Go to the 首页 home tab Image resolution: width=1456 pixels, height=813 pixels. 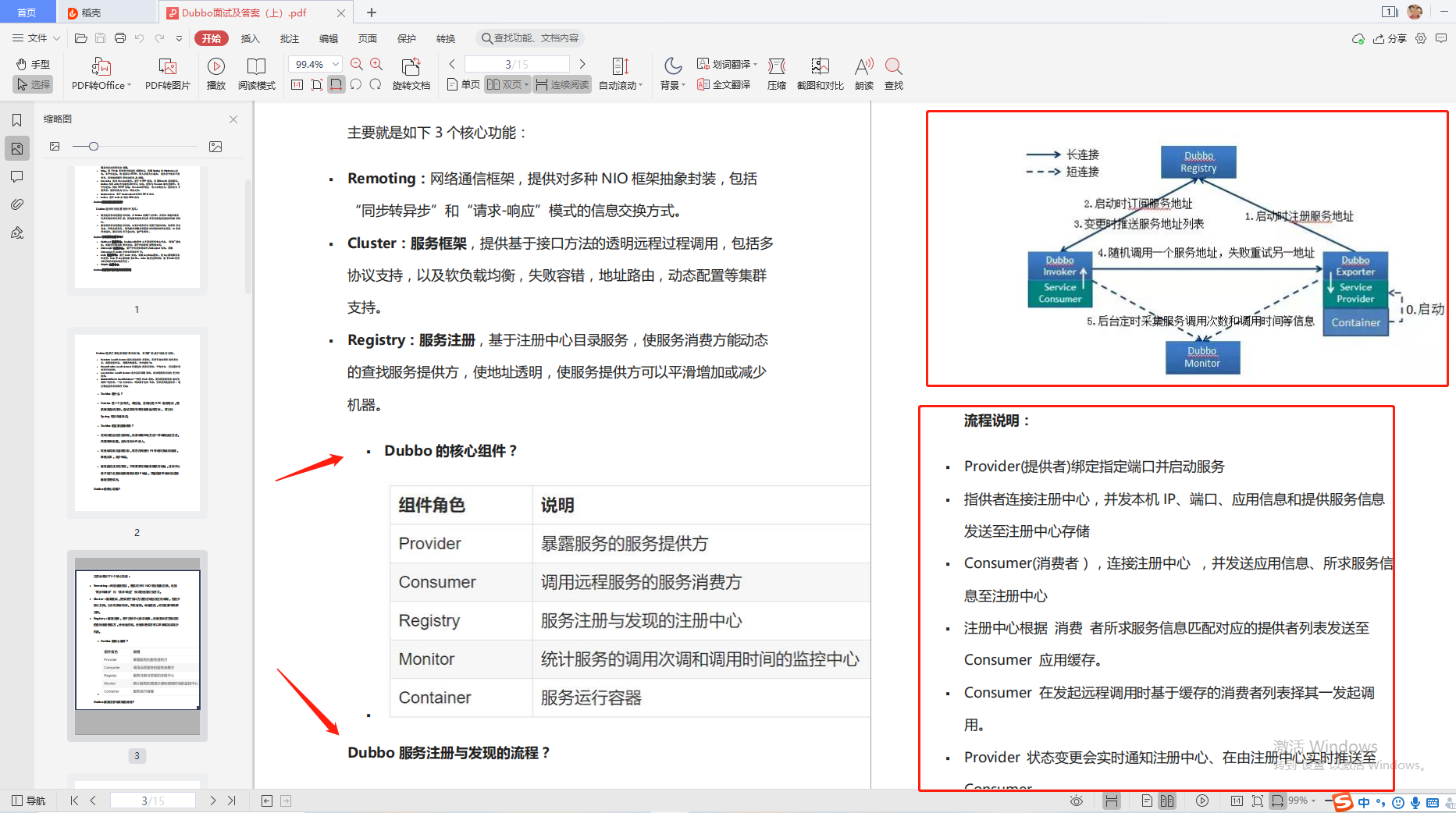tap(27, 12)
